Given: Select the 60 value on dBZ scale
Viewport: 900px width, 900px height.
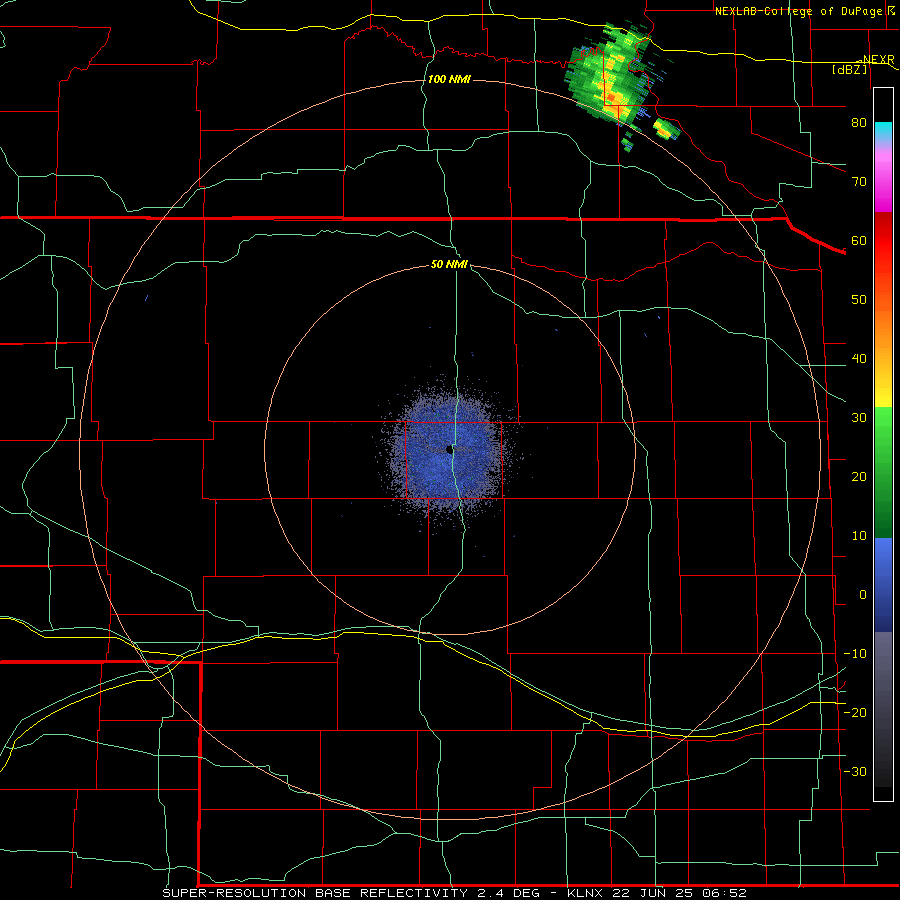Looking at the screenshot, I should 859,240.
